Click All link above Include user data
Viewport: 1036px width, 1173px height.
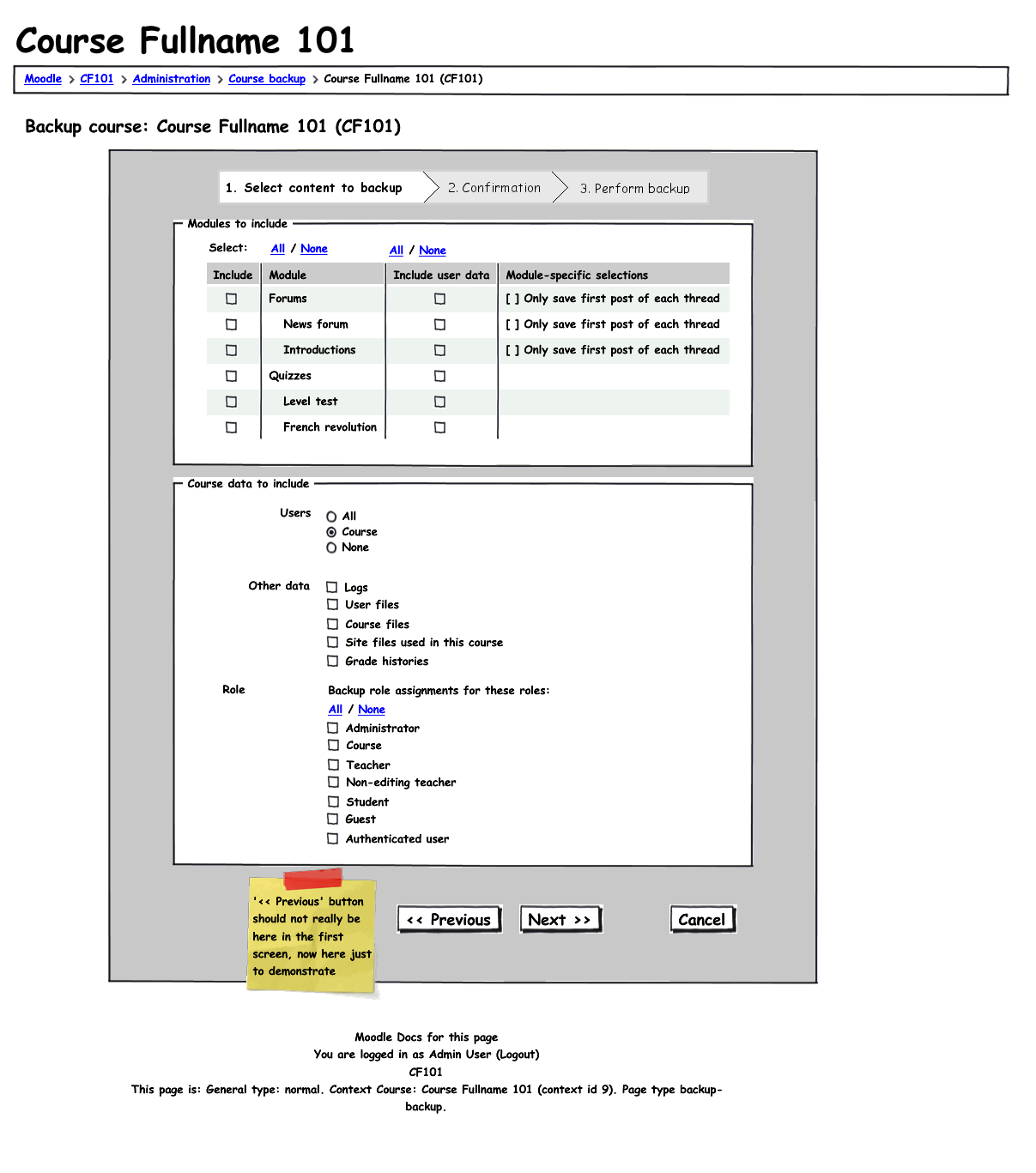click(x=397, y=251)
